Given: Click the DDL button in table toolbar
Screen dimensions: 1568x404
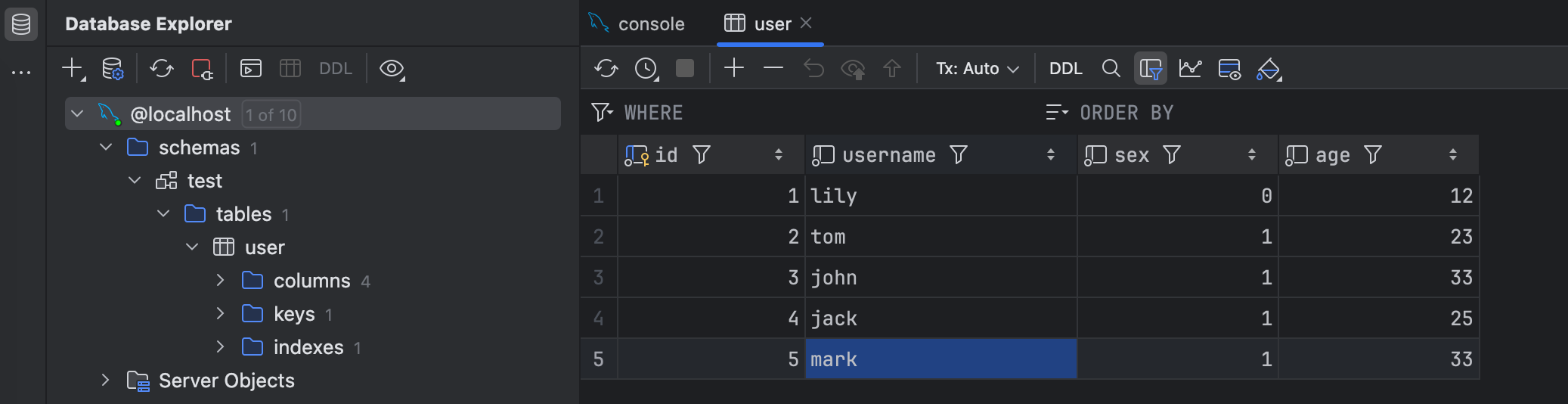Looking at the screenshot, I should [x=1065, y=68].
